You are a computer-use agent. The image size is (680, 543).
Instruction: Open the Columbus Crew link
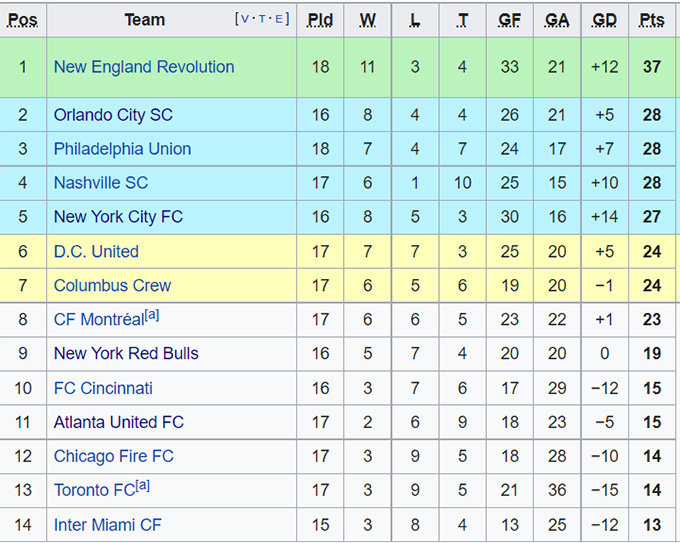tap(112, 286)
